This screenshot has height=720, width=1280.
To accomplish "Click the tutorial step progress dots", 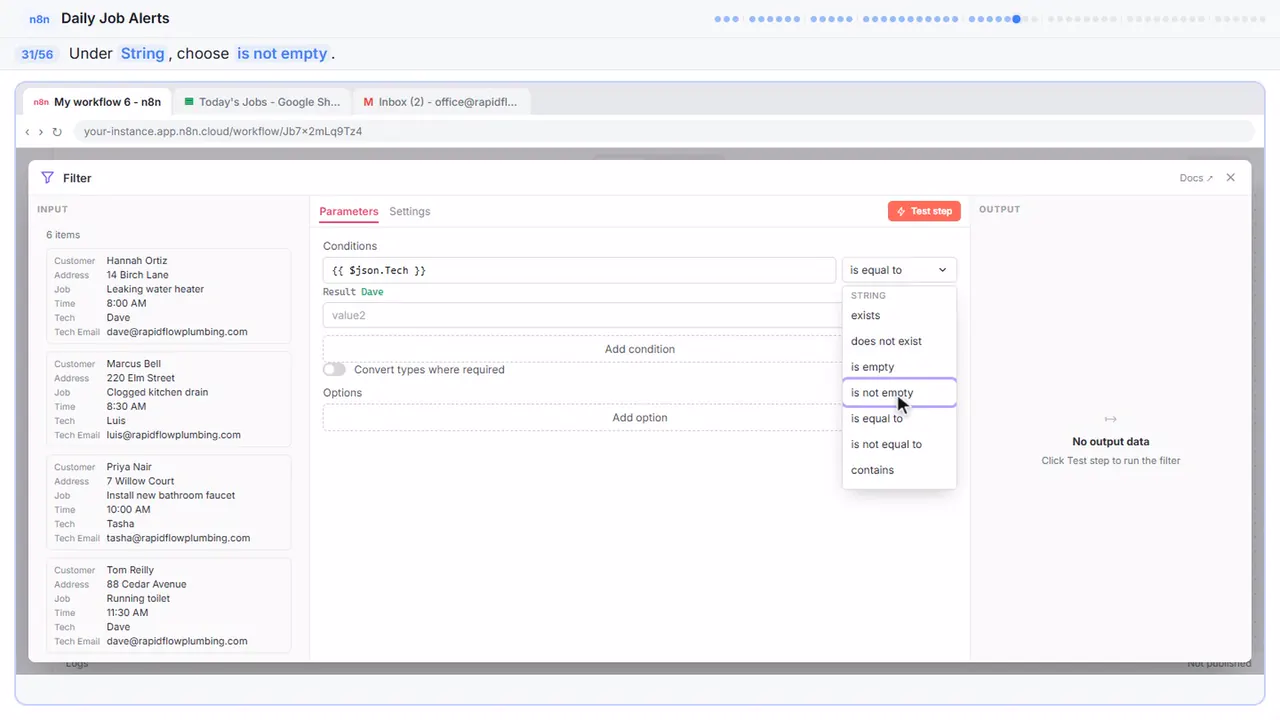I will (x=990, y=18).
